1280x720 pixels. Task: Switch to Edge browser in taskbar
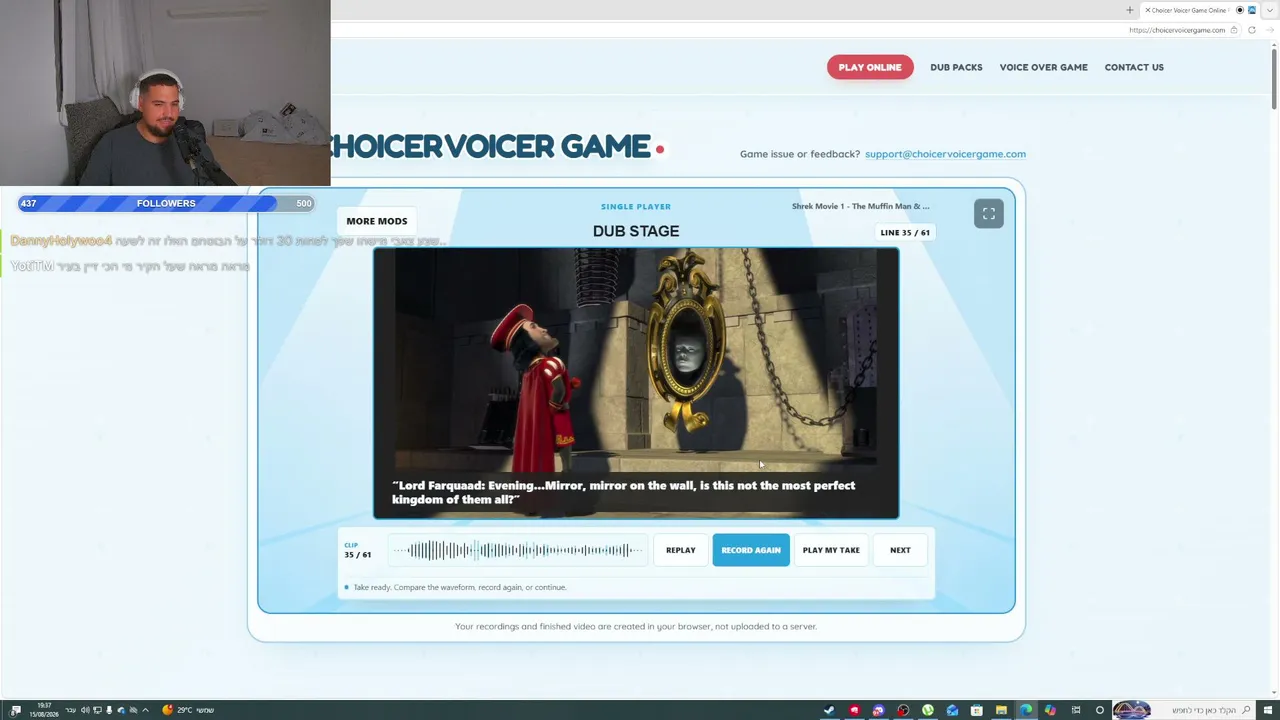[x=1026, y=710]
